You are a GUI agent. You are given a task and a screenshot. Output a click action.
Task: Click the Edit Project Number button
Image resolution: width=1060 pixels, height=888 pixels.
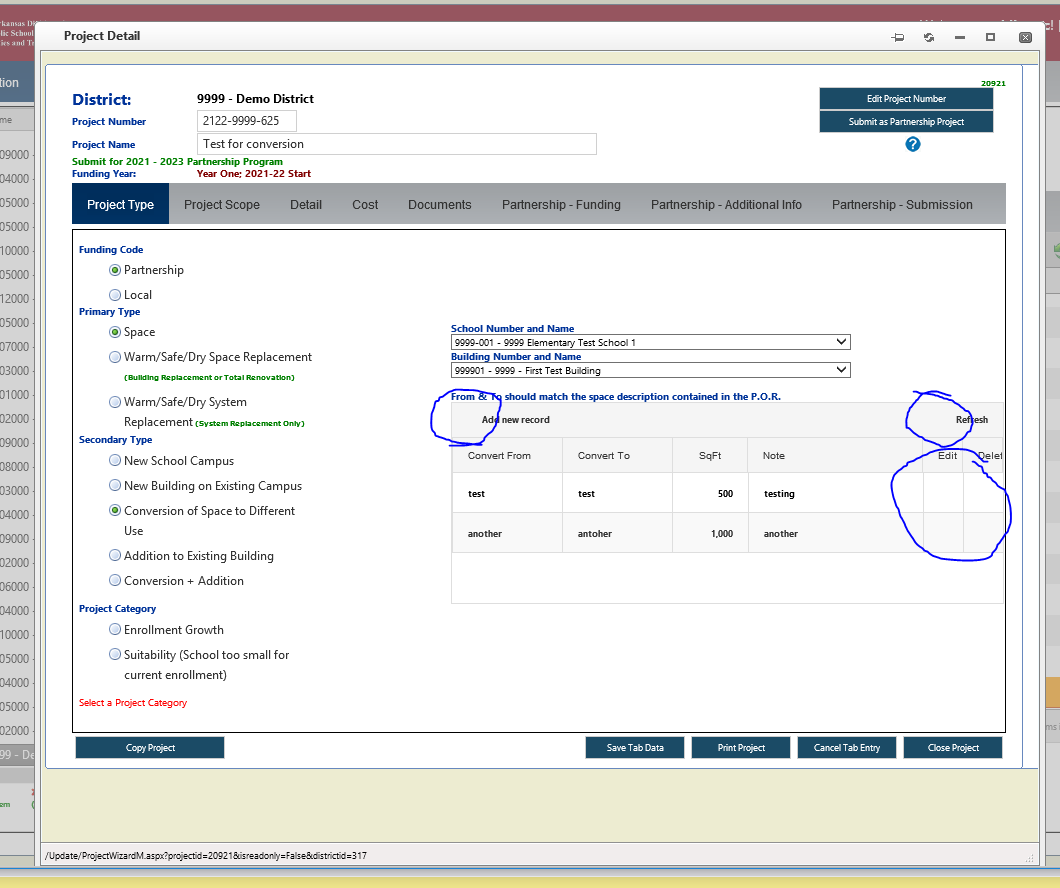pyautogui.click(x=906, y=99)
